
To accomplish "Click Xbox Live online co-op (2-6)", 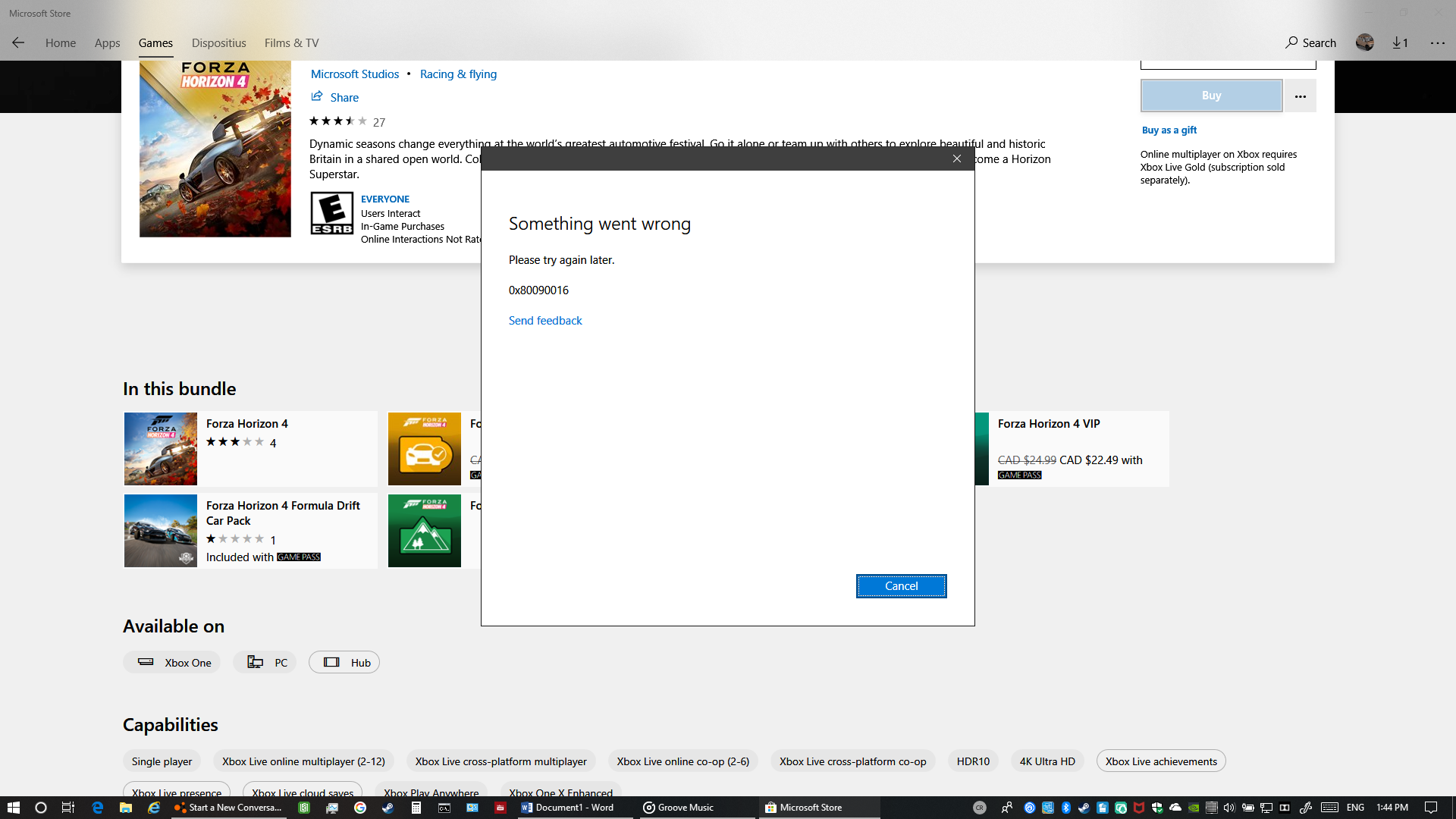I will pos(683,761).
